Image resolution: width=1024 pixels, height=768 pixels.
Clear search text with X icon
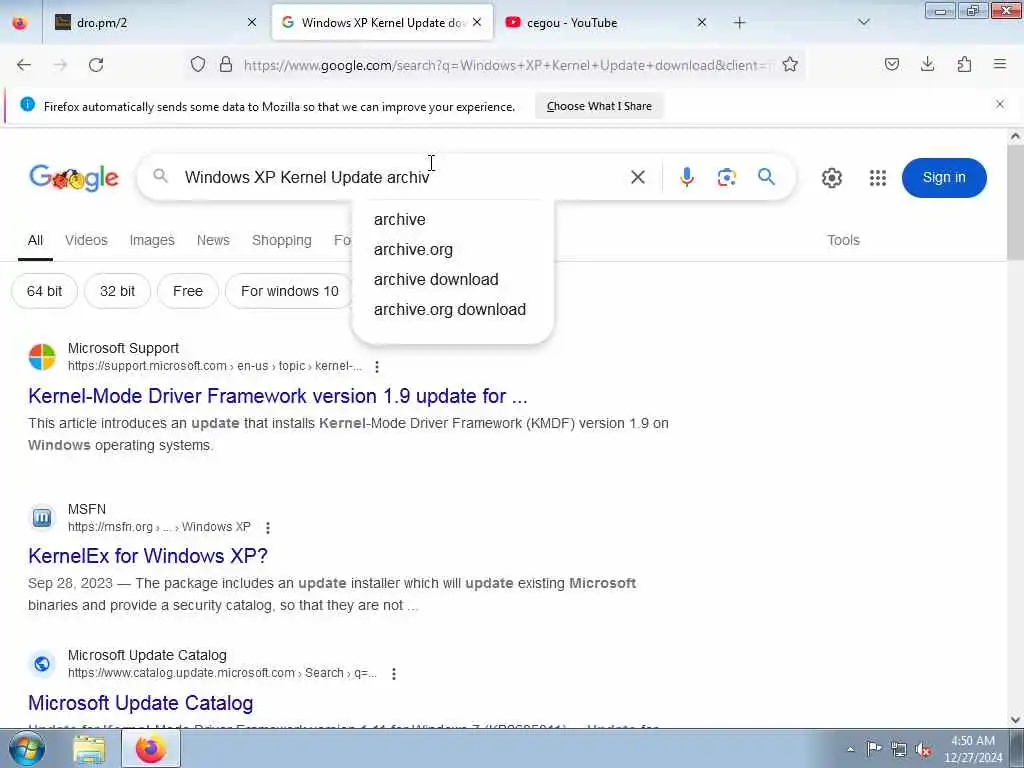638,177
